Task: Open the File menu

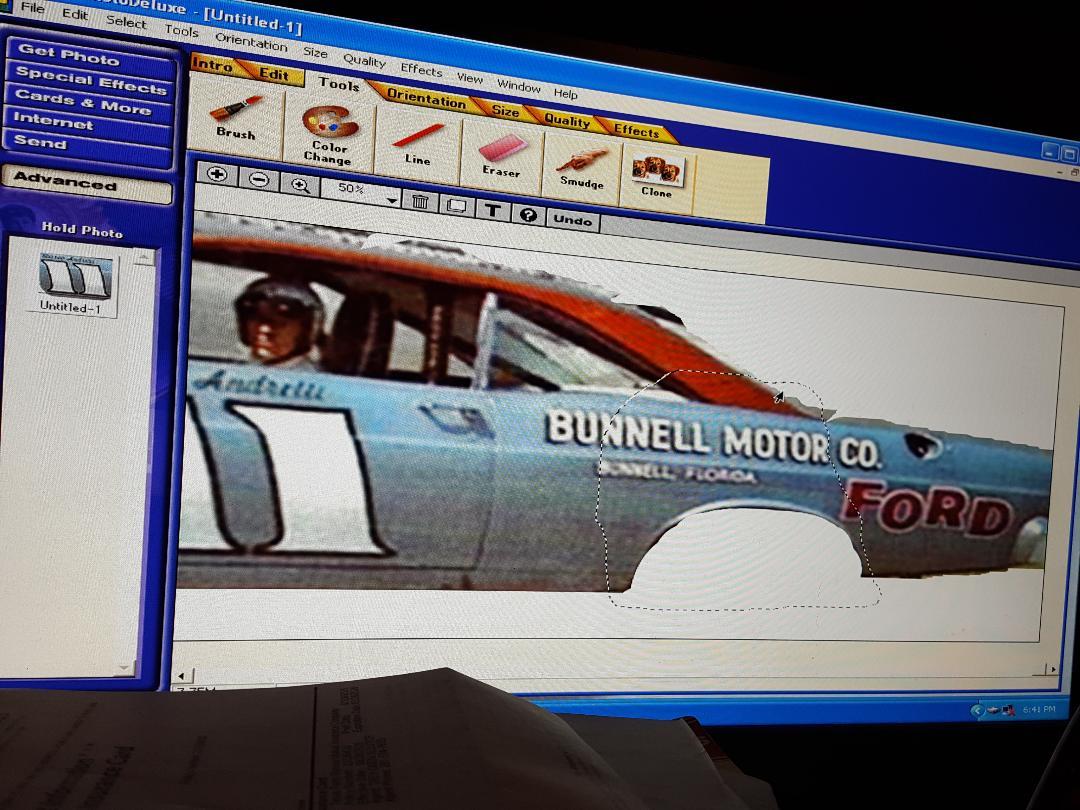Action: click(32, 8)
